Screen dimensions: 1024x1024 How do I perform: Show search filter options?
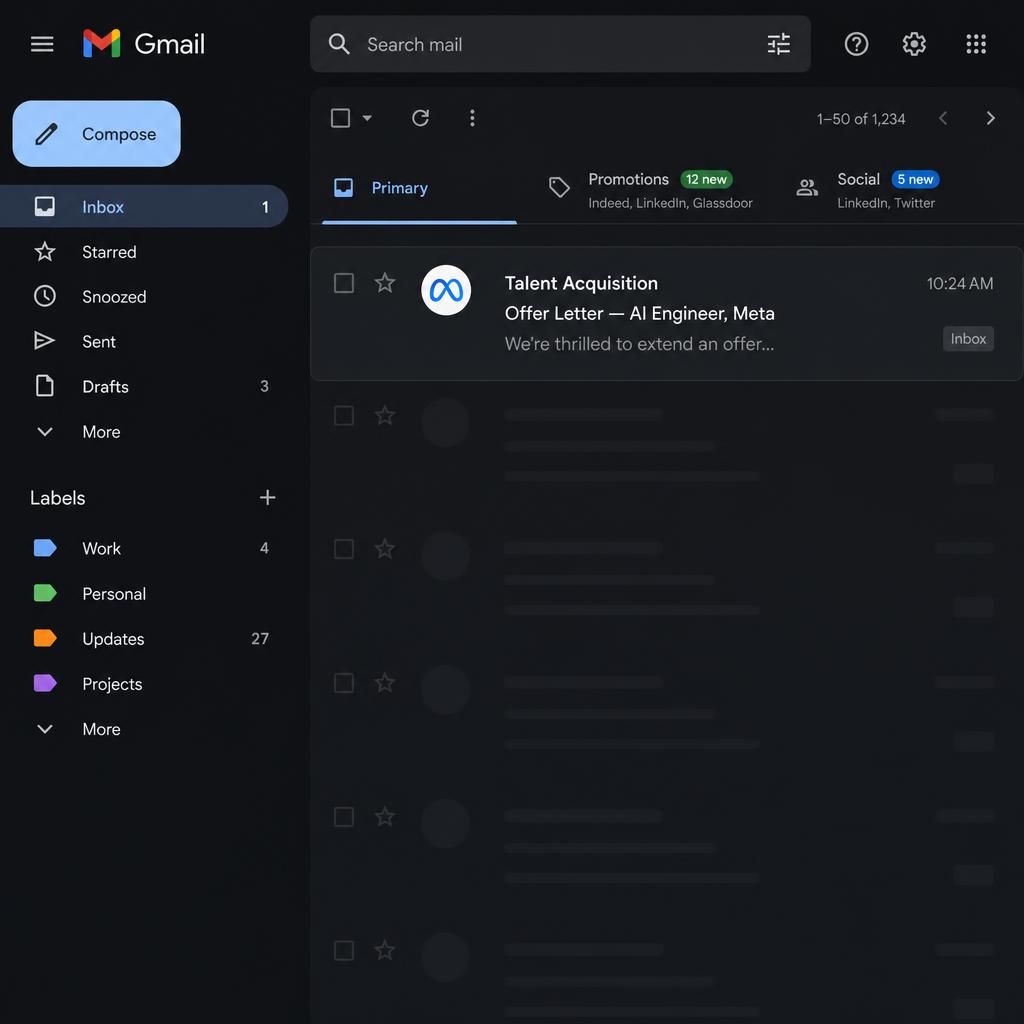coord(778,44)
